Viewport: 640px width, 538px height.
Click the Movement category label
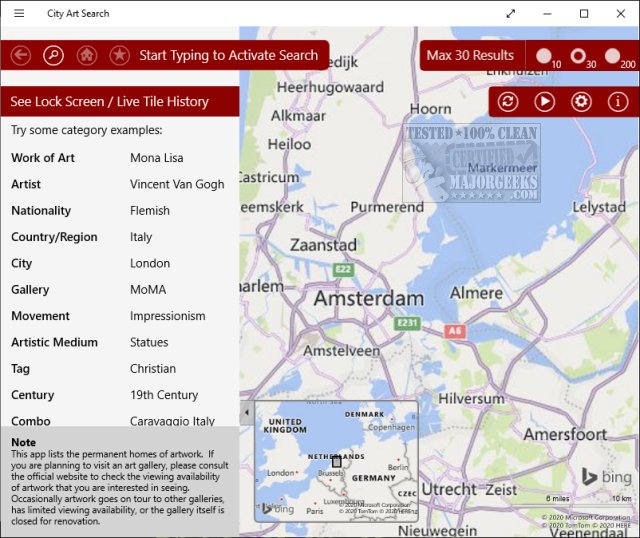coord(40,316)
